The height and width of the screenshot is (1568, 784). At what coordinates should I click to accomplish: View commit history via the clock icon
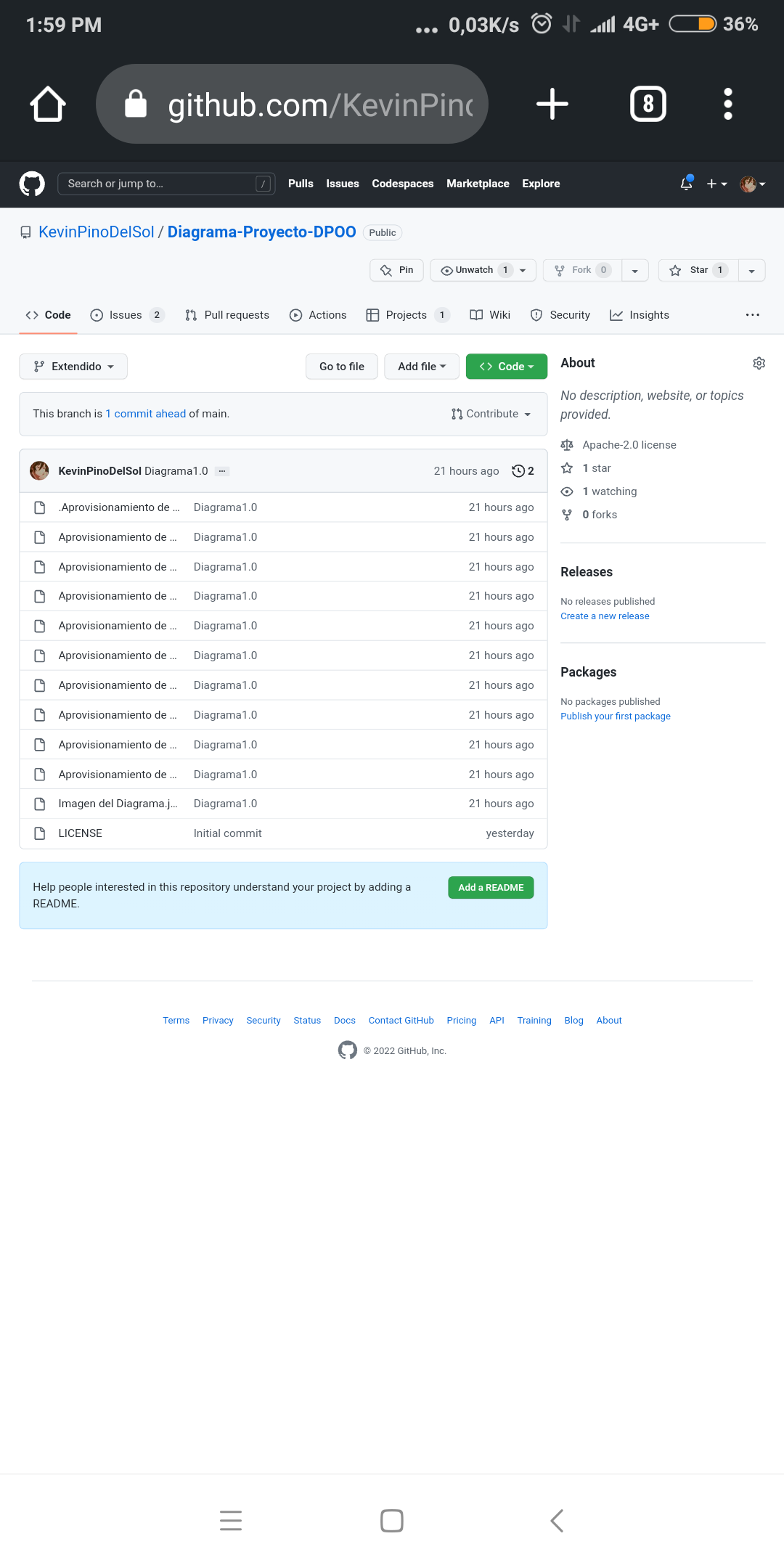[520, 470]
